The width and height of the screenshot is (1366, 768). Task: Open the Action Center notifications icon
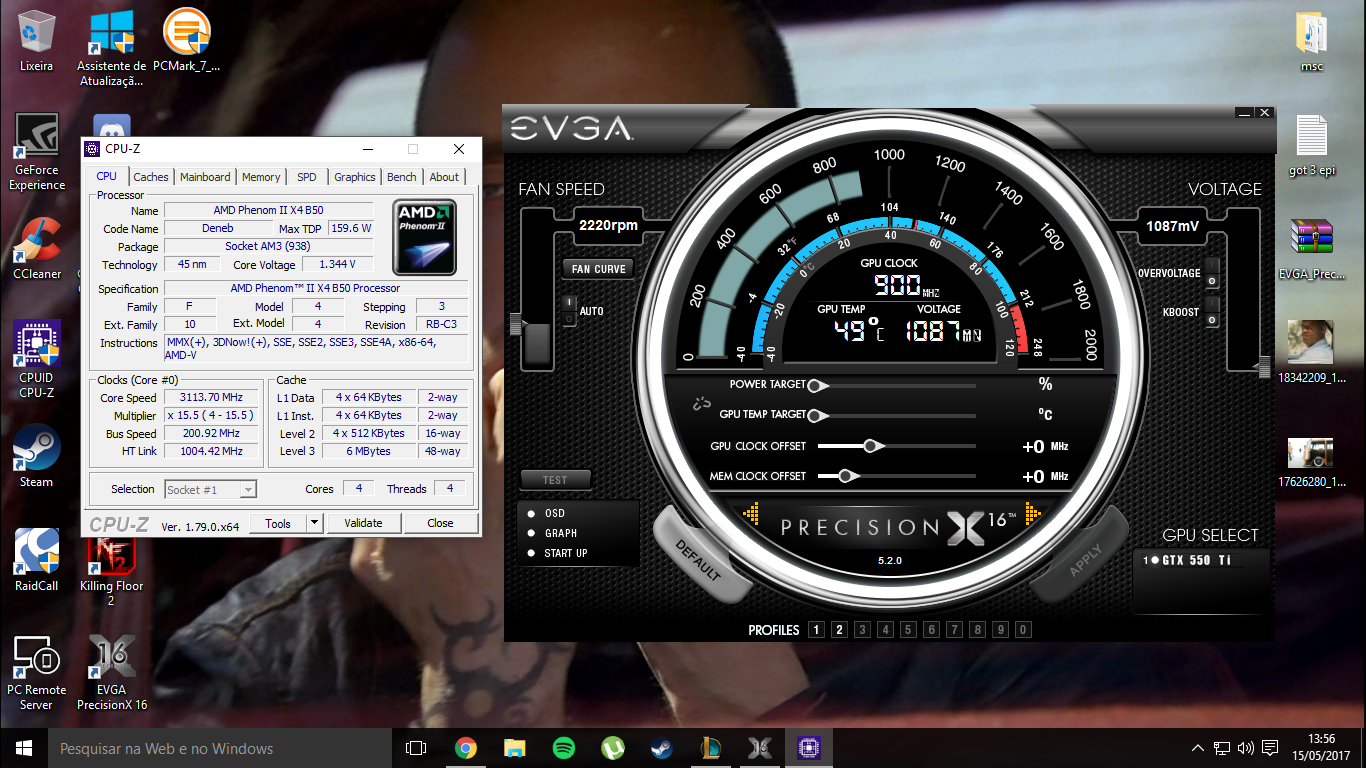(x=1270, y=748)
